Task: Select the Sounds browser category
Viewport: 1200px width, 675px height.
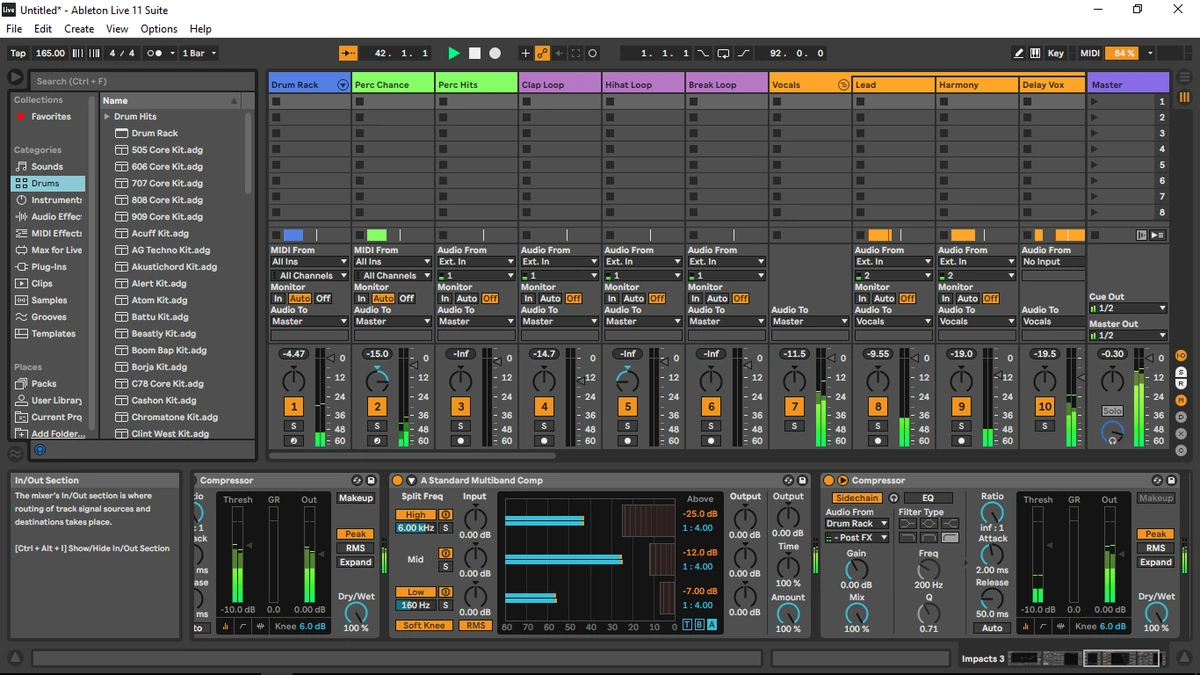Action: pos(47,167)
